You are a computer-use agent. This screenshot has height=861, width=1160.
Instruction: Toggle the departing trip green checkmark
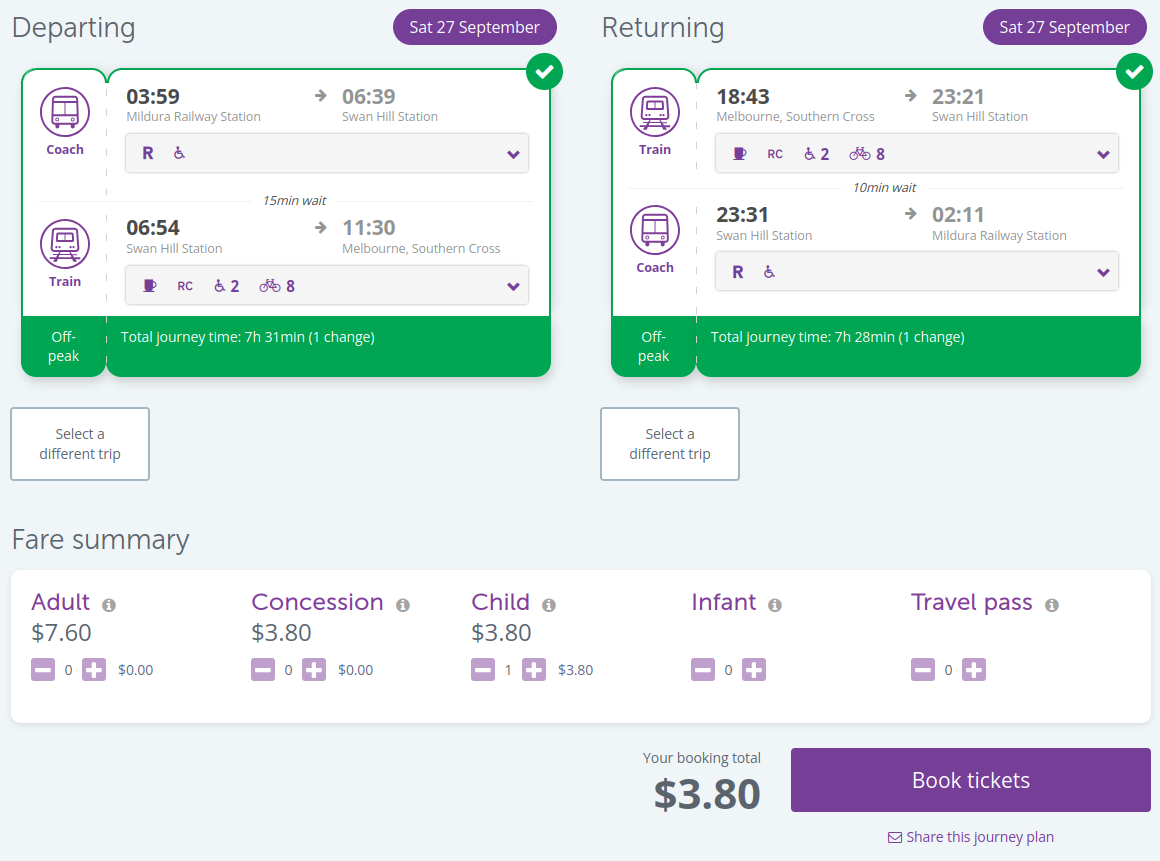pyautogui.click(x=544, y=72)
